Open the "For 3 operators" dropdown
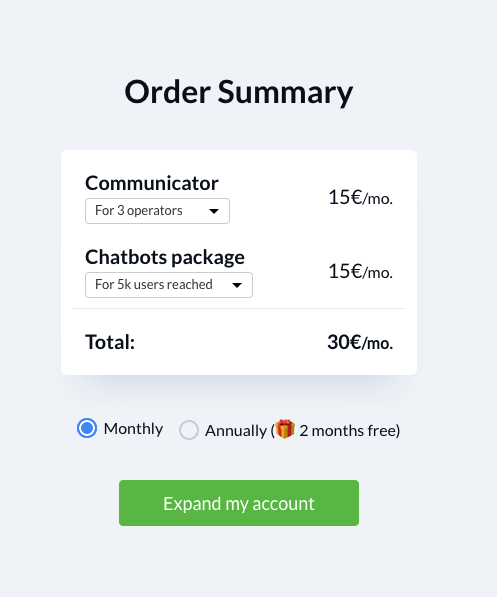The width and height of the screenshot is (497, 597). 157,211
